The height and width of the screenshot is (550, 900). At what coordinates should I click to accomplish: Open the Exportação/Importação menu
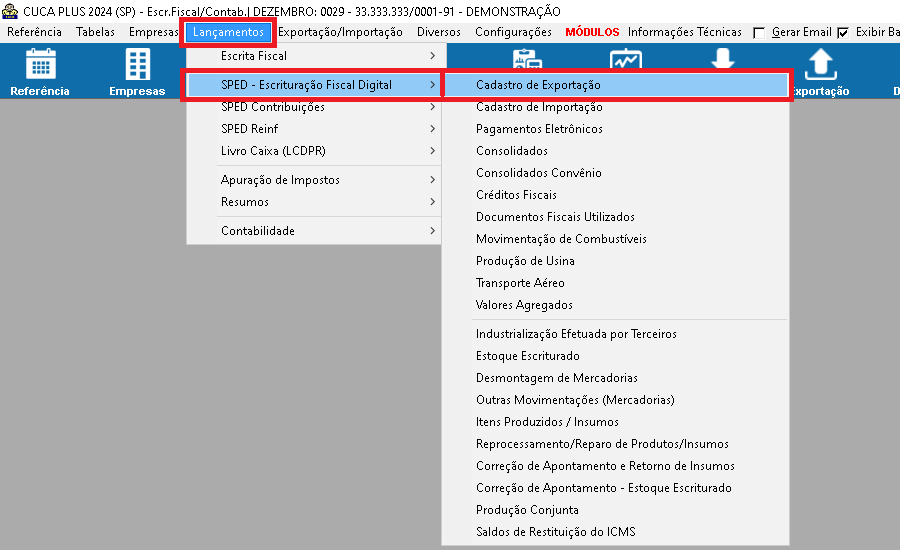pos(340,32)
